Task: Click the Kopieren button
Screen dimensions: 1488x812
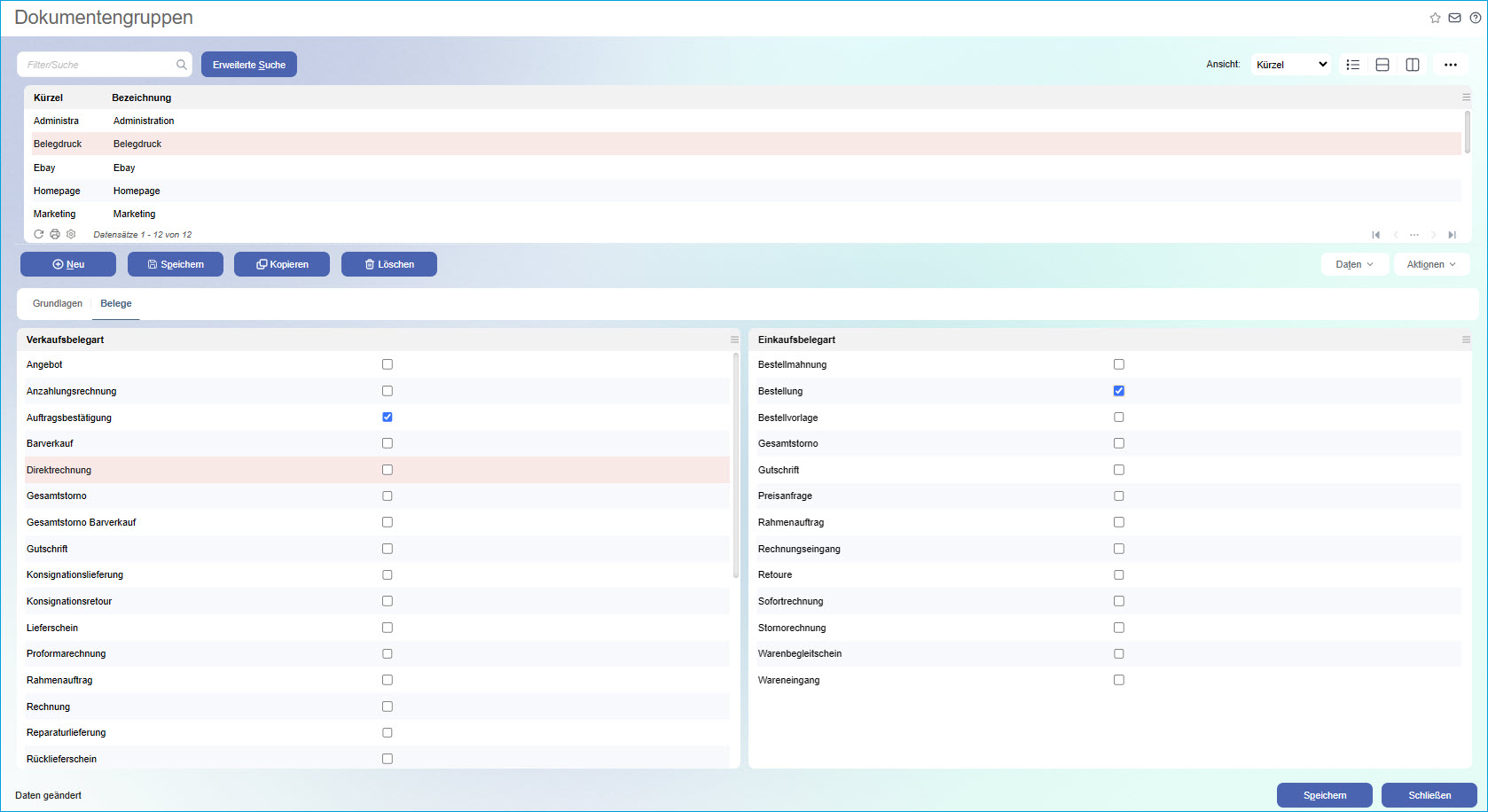Action: pyautogui.click(x=282, y=264)
